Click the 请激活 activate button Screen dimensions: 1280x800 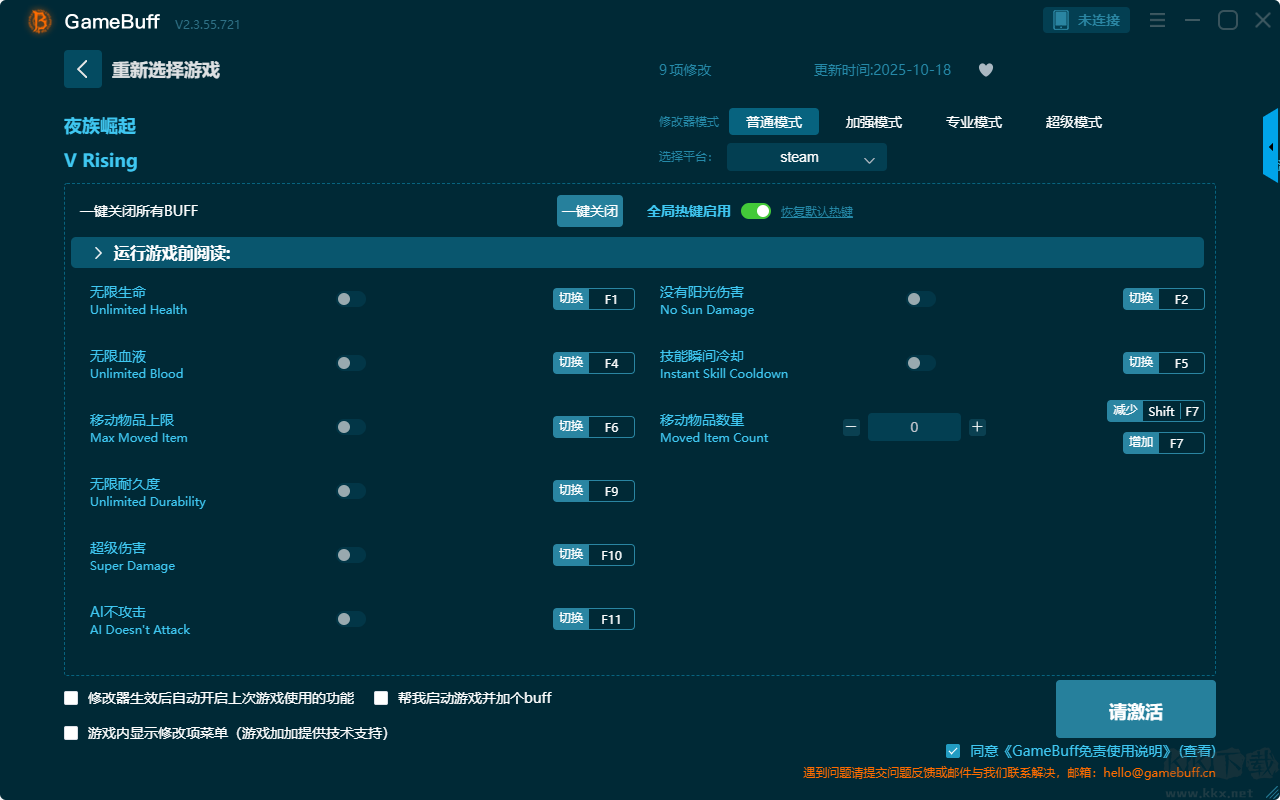point(1136,710)
